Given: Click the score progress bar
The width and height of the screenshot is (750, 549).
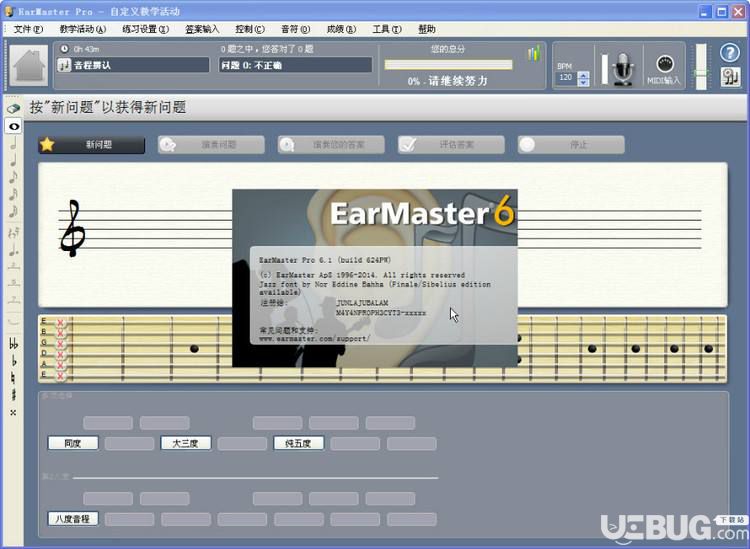Looking at the screenshot, I should point(448,65).
